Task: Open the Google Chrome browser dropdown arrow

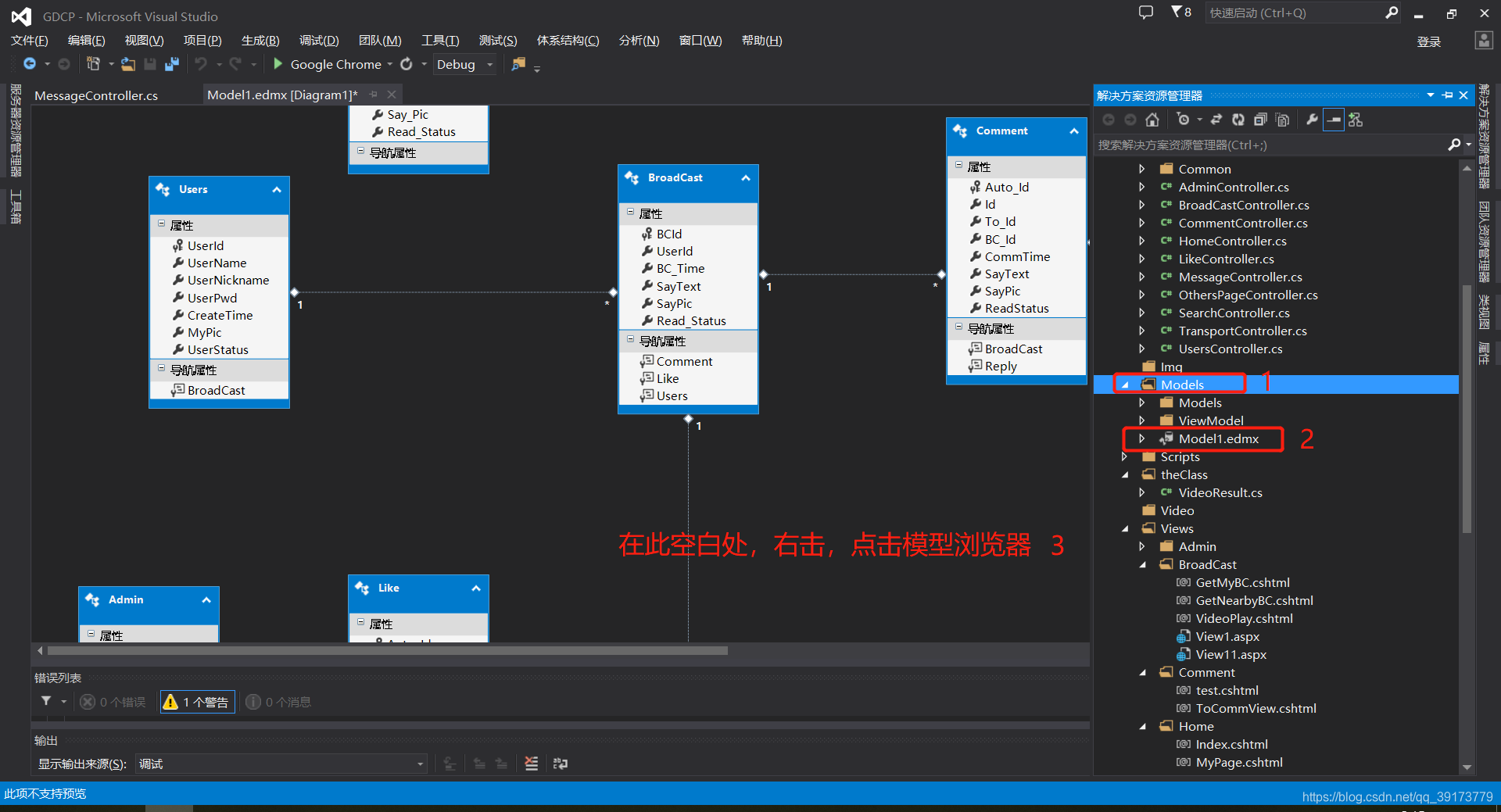Action: tap(390, 64)
